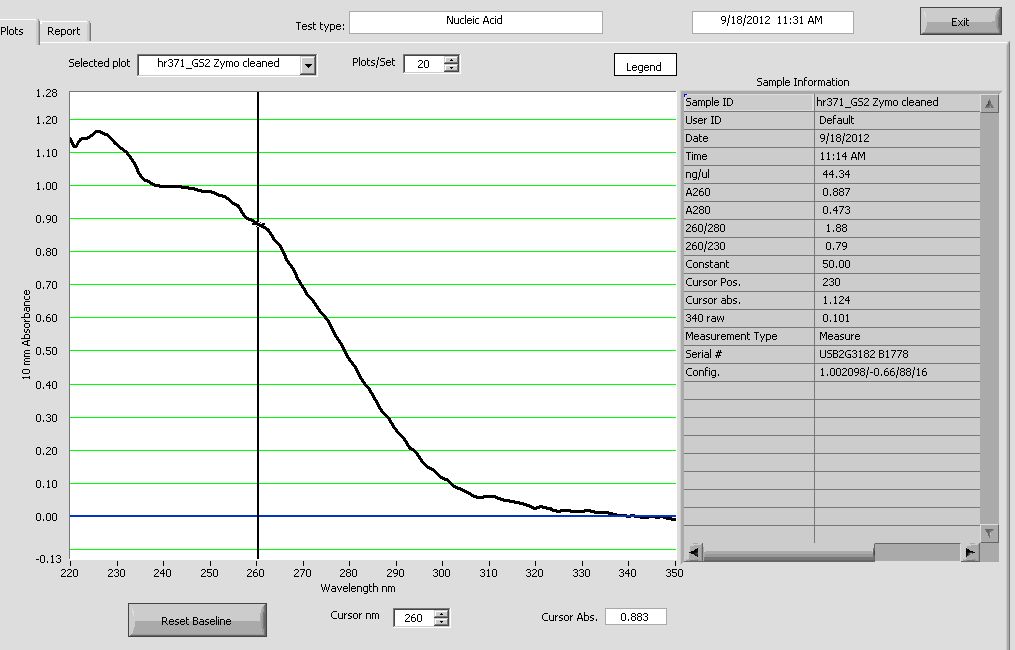Select the 260/230 ratio value 0.79

tap(897, 247)
